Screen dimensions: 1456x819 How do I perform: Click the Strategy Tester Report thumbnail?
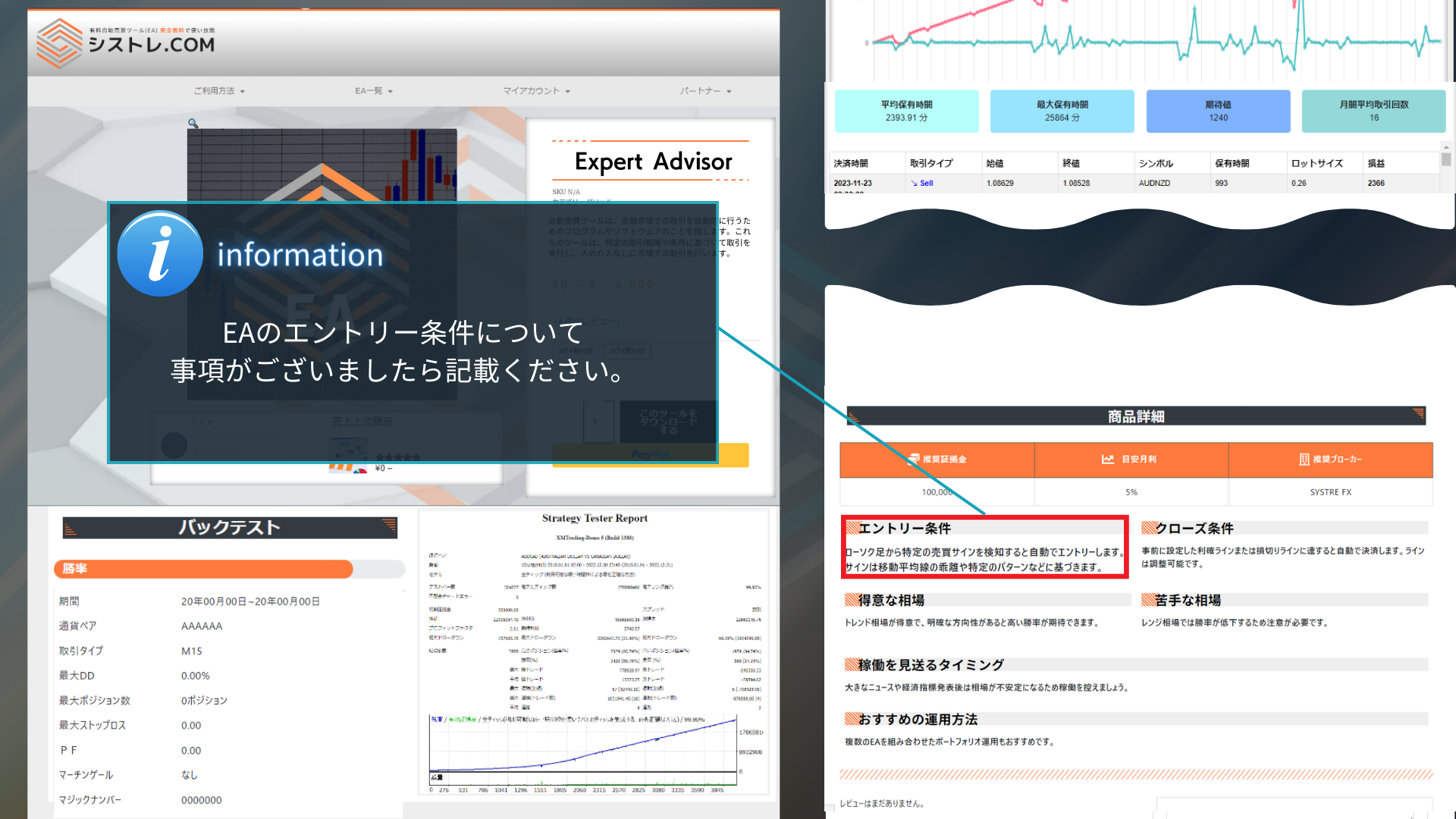point(595,652)
